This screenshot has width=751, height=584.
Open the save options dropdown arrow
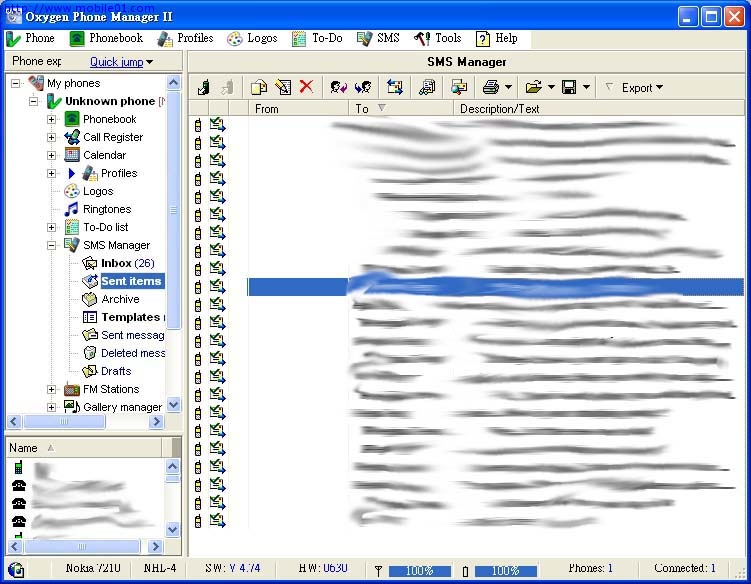click(586, 87)
